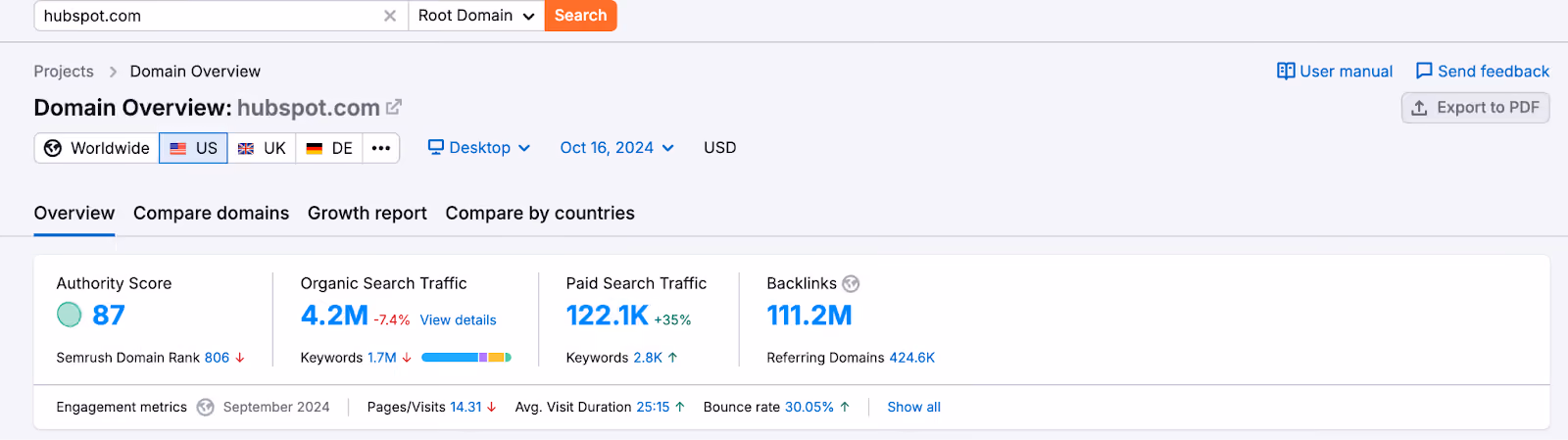Viewport: 1568px width, 440px height.
Task: Open hubspot.com external link icon
Action: click(394, 107)
